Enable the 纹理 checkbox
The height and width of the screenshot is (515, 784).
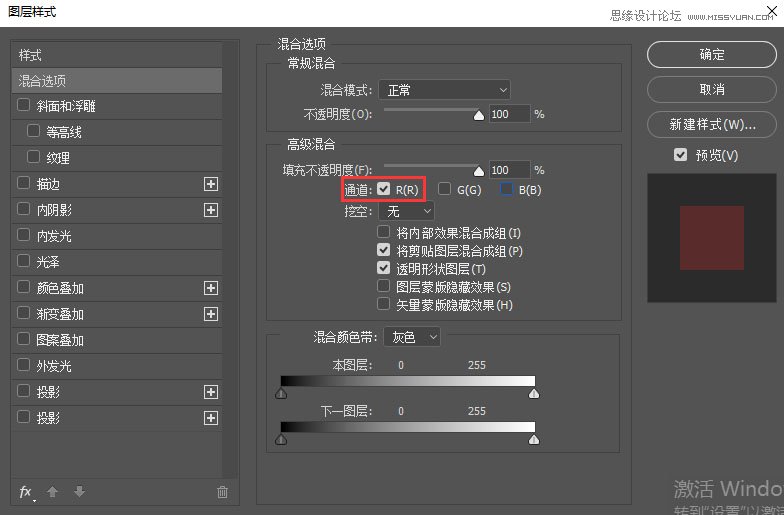(34, 157)
